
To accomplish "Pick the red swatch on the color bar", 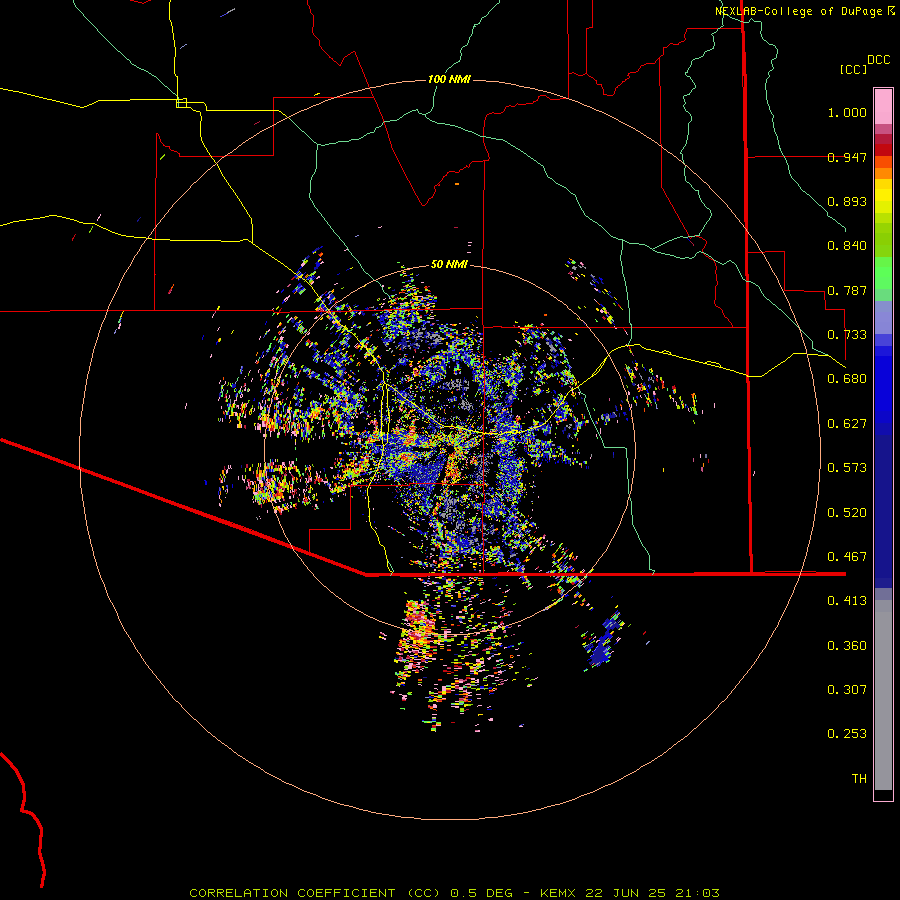I will tap(883, 150).
